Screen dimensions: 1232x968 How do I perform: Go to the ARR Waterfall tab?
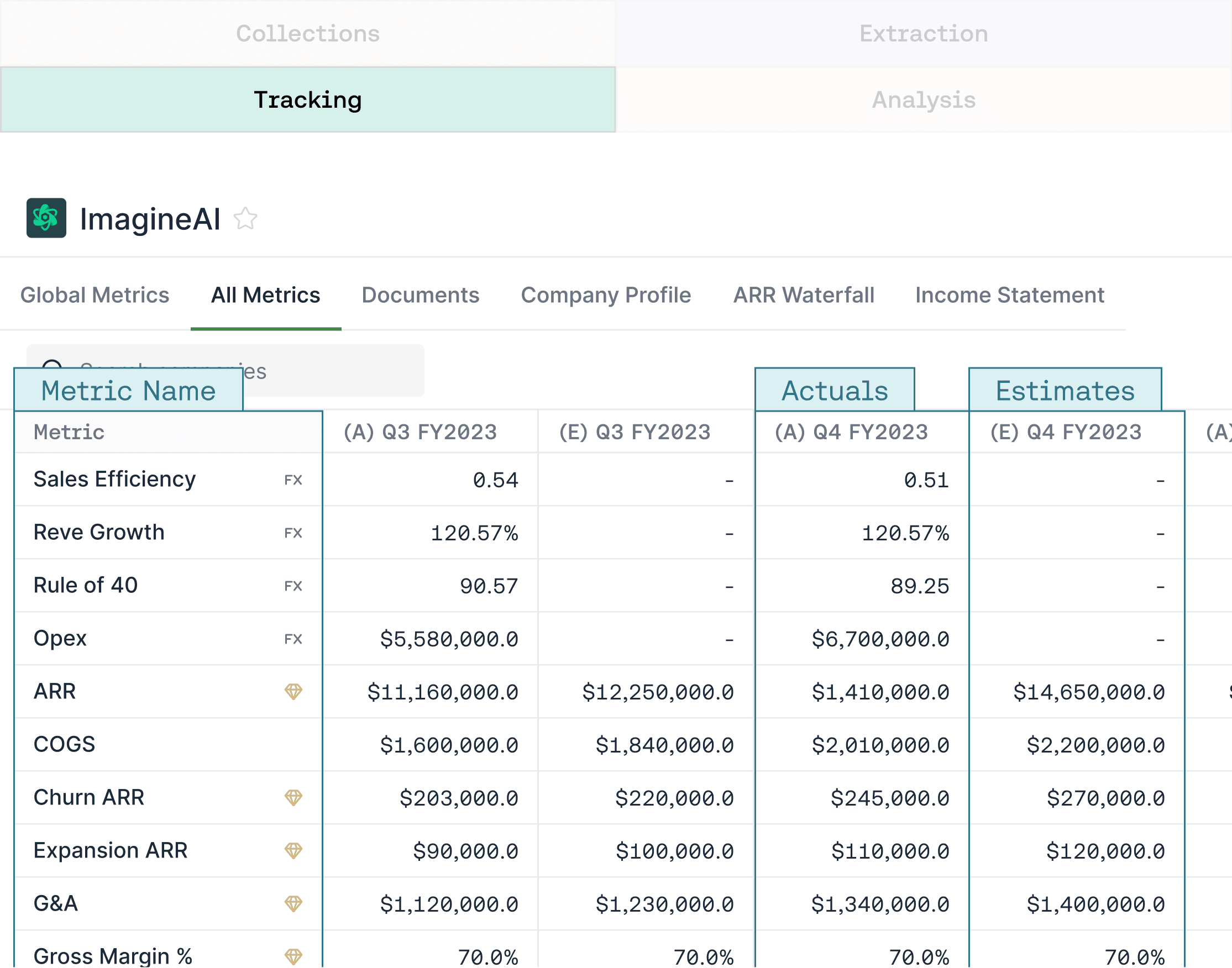(804, 295)
